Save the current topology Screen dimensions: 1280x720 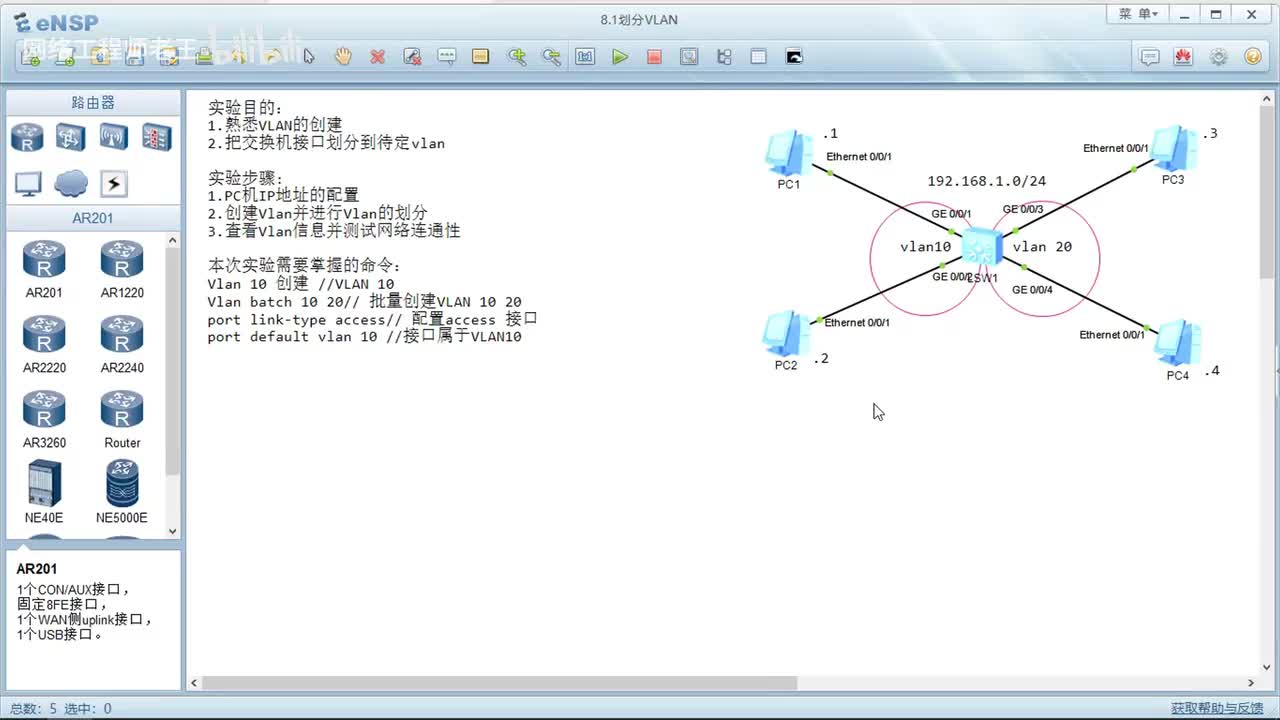point(134,57)
